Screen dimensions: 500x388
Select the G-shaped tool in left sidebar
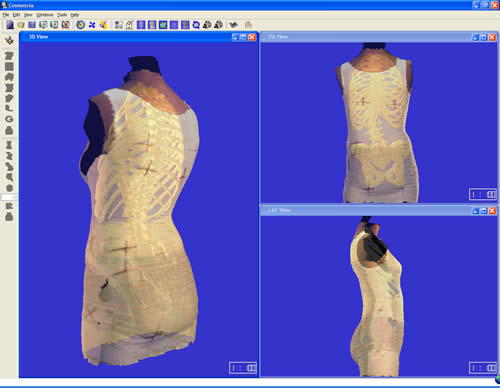9,119
